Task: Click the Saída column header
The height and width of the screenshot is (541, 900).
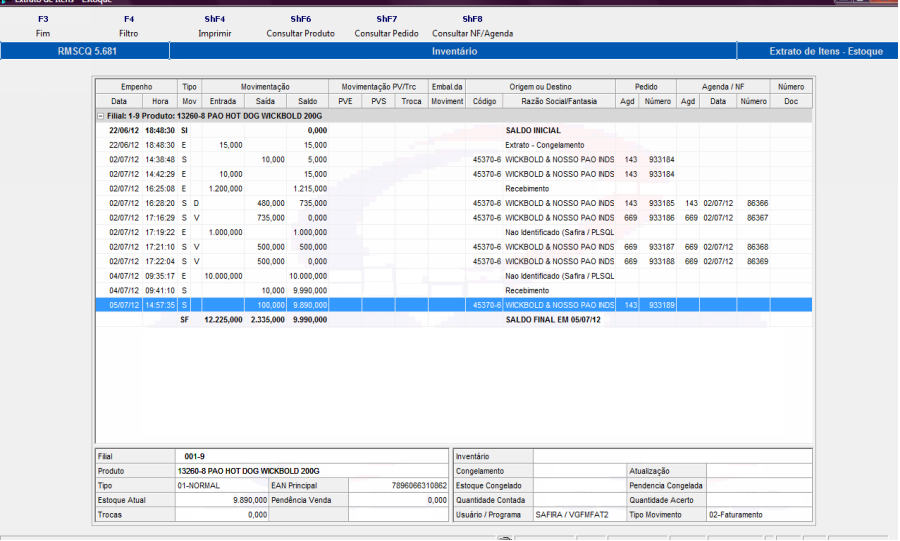Action: click(265, 101)
